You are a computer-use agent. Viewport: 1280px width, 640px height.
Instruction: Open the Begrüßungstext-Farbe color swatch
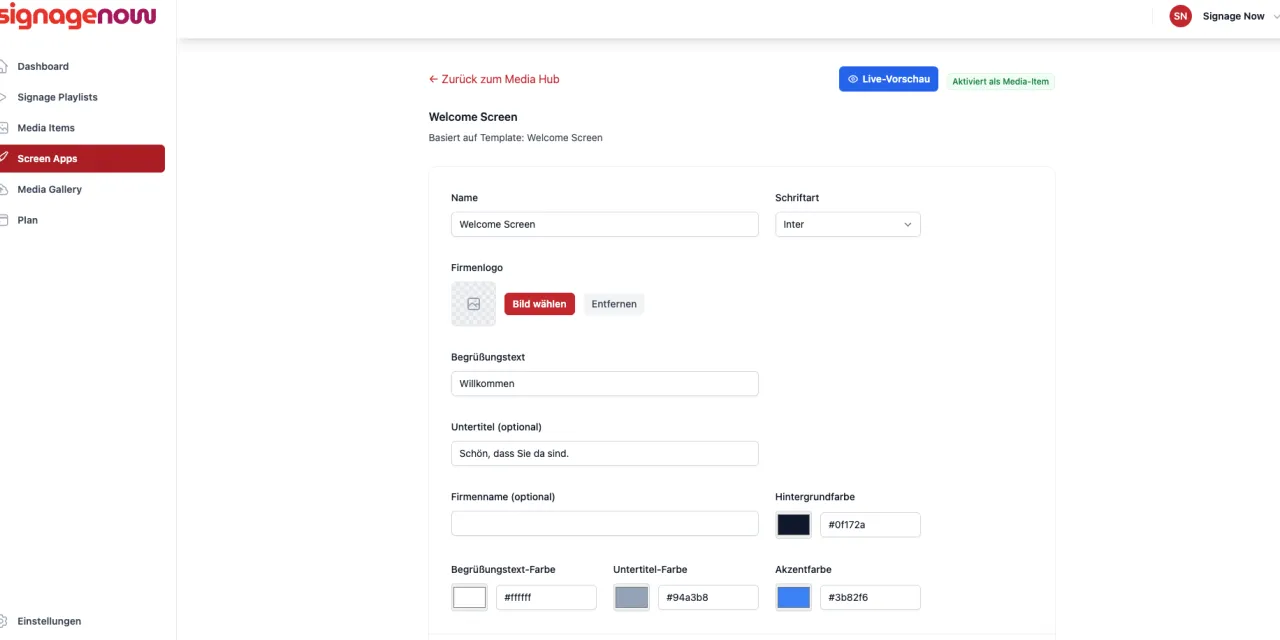pos(470,597)
